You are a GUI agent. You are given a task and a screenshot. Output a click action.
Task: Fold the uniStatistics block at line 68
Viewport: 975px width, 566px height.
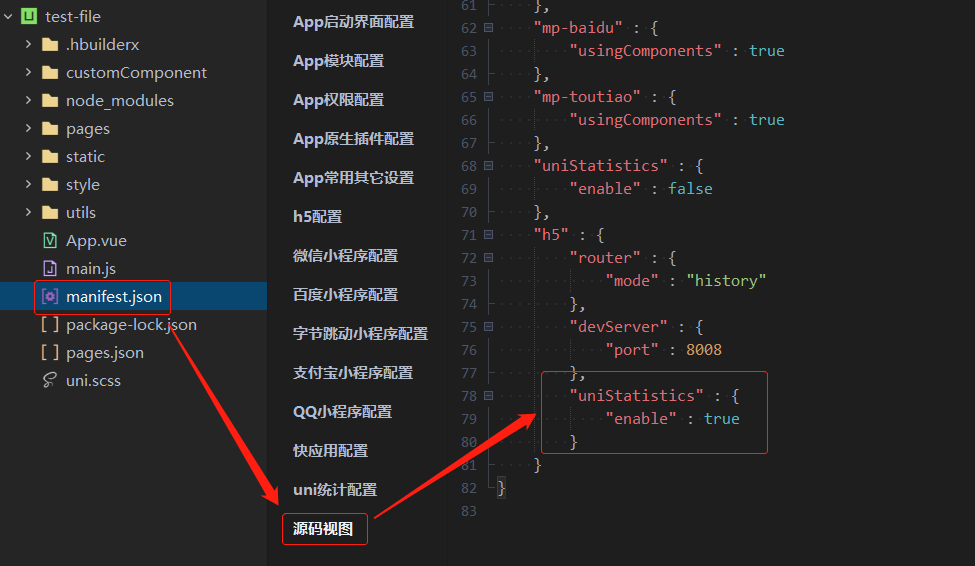click(489, 165)
